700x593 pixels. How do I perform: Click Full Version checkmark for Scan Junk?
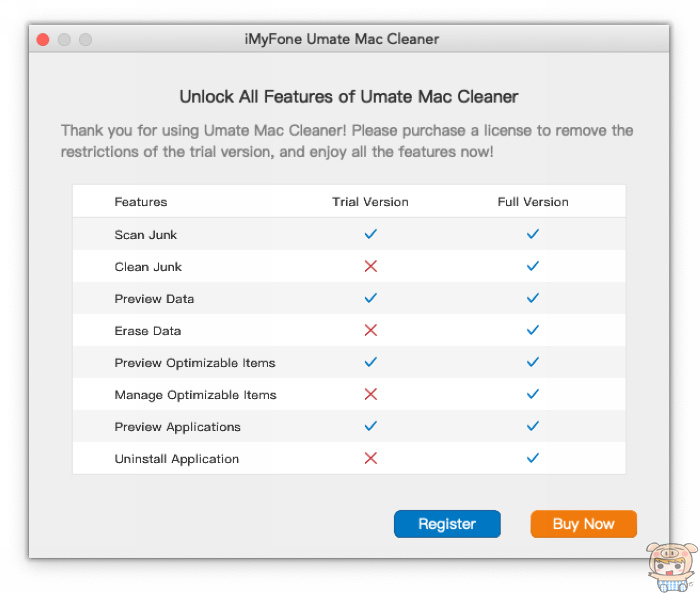[x=533, y=234]
